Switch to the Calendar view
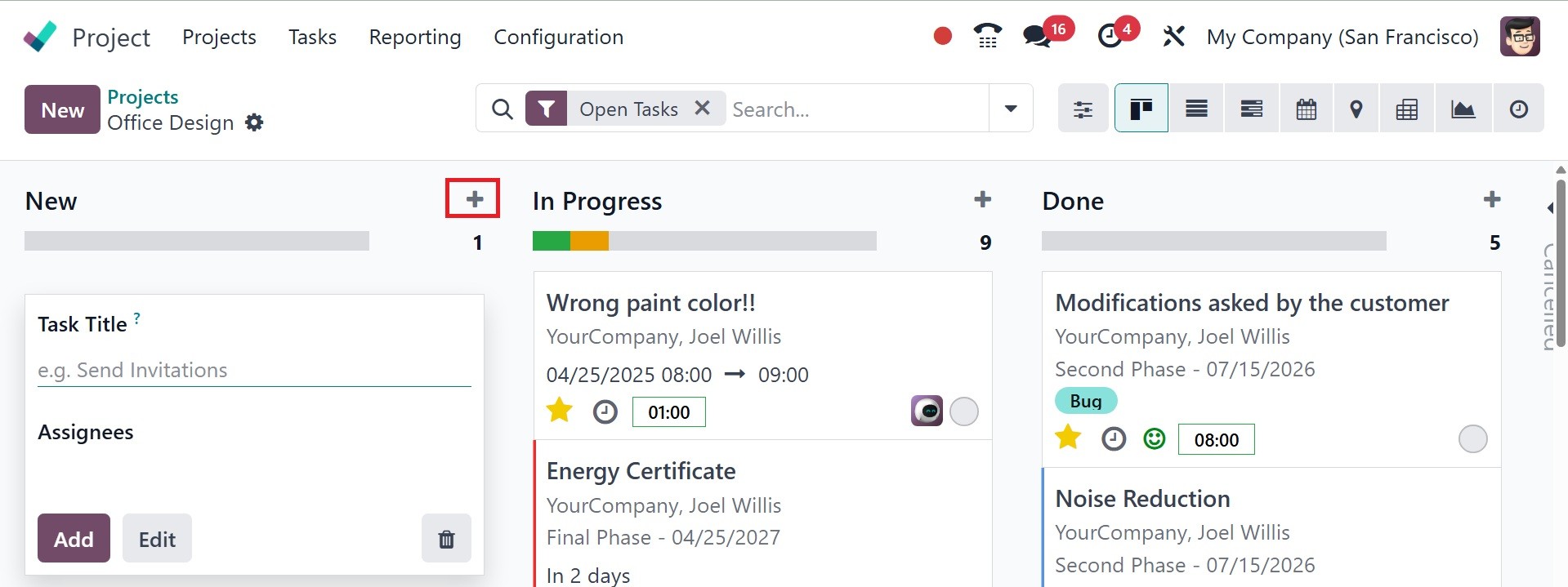1568x587 pixels. click(1306, 109)
